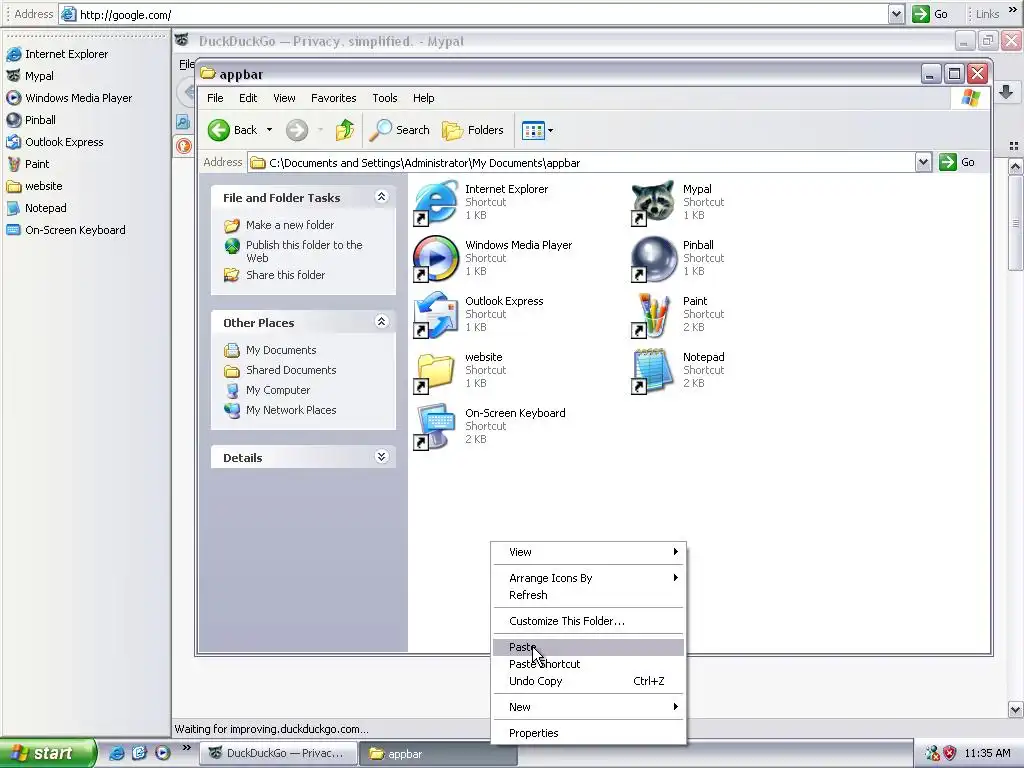Launch On-Screen Keyboard from left appbar
This screenshot has width=1024, height=768.
[x=66, y=230]
